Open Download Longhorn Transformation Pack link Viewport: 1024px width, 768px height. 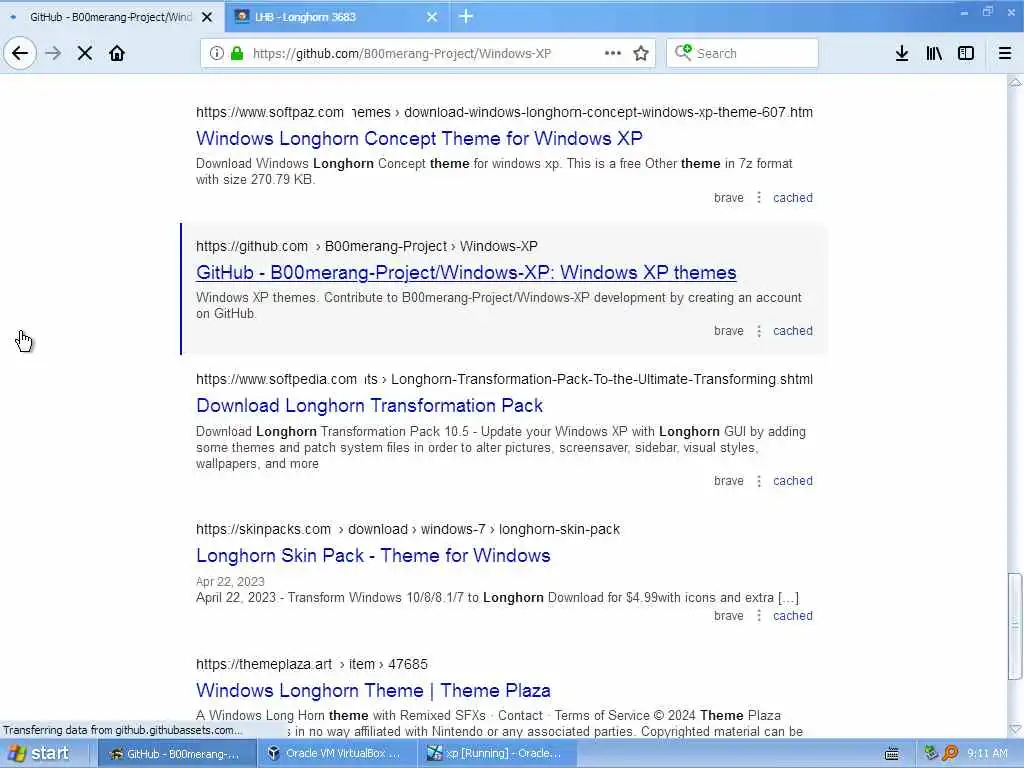pos(369,406)
